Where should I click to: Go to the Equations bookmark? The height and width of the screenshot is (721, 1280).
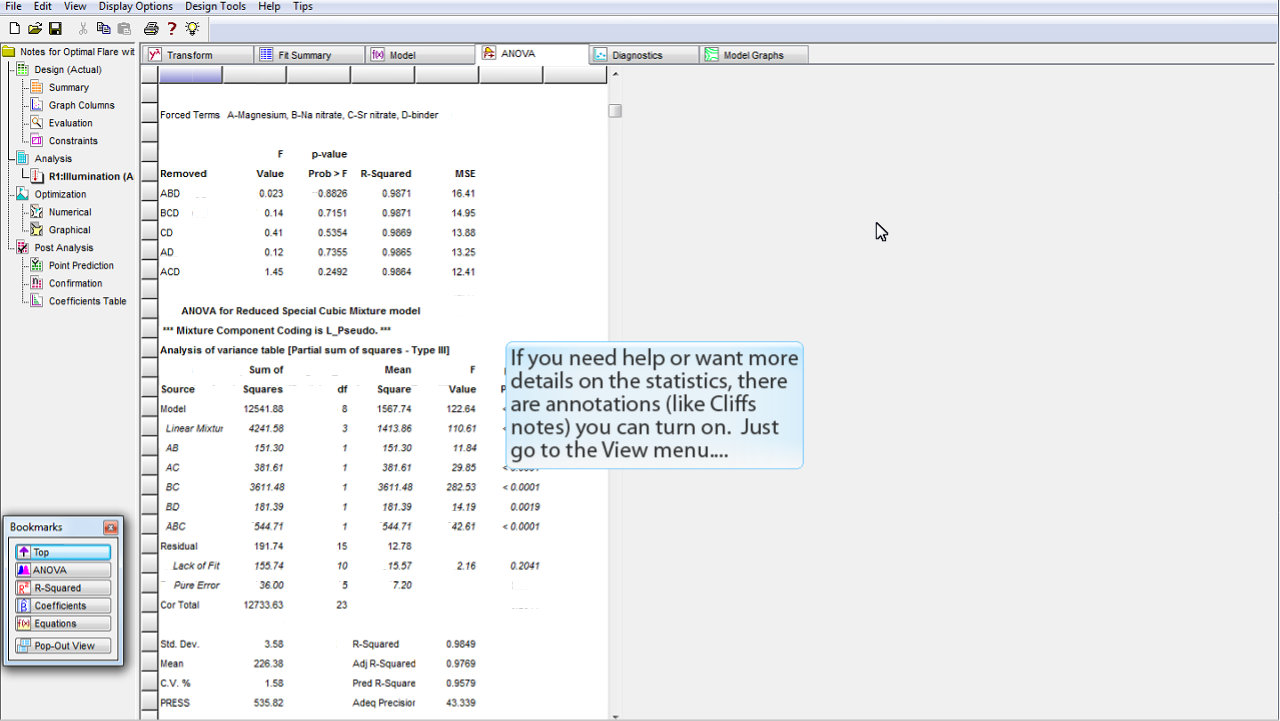[63, 624]
